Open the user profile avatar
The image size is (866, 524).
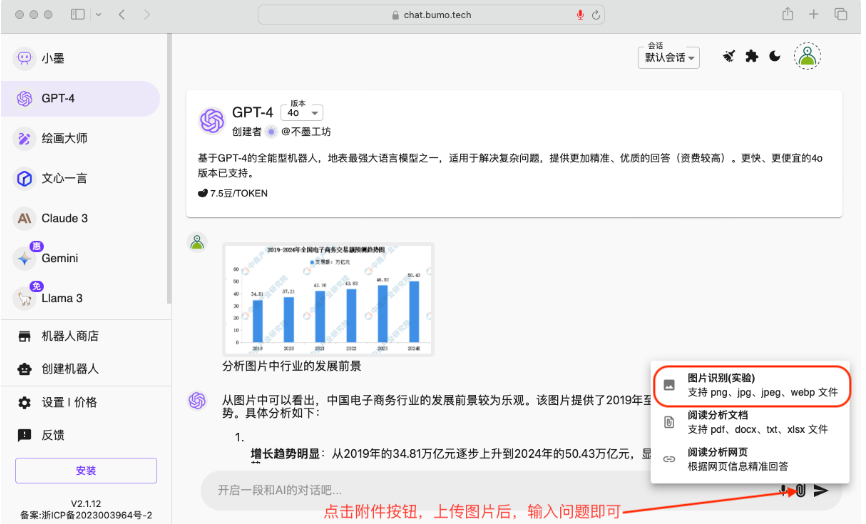807,56
